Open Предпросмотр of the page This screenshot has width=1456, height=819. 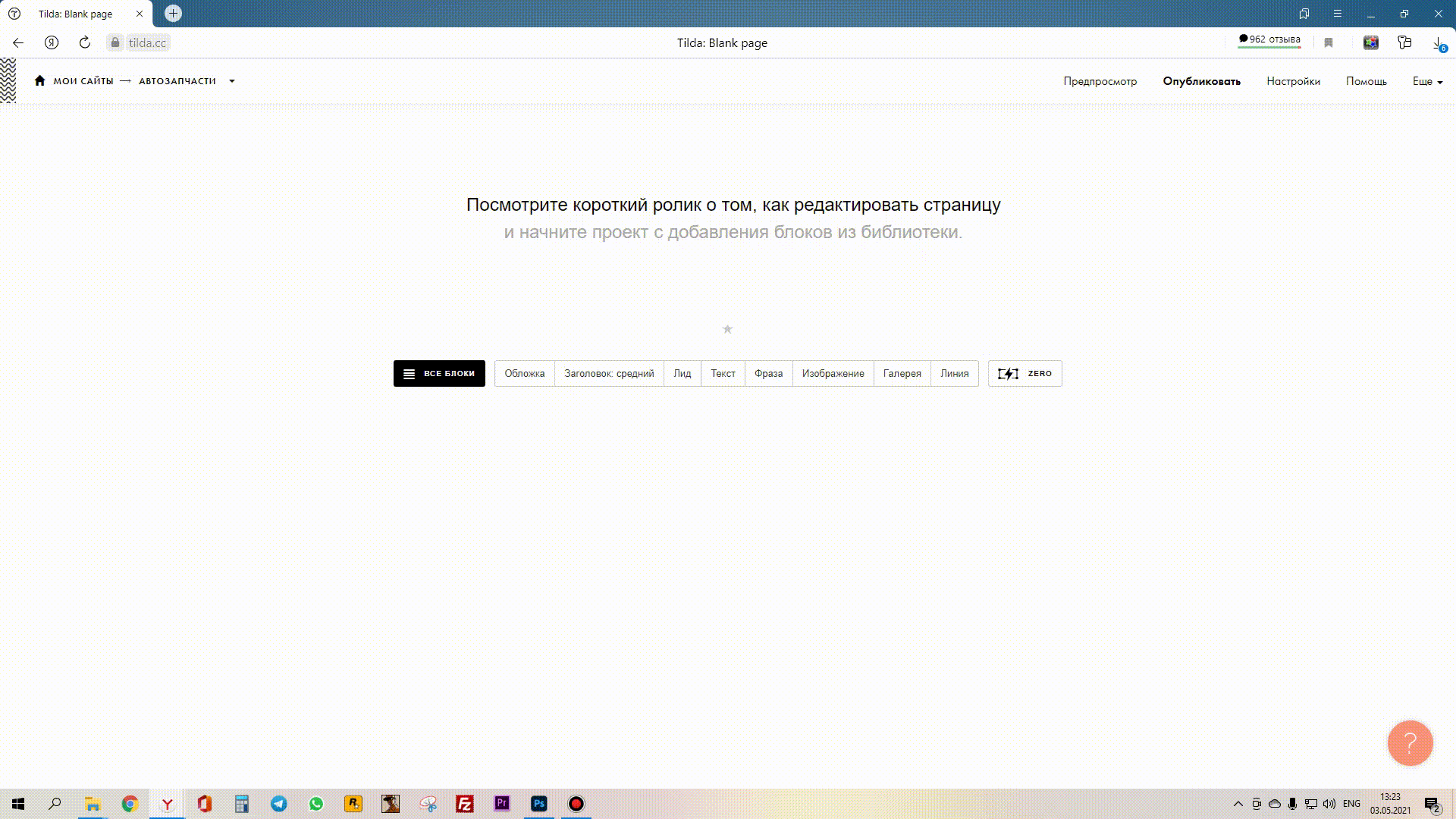[x=1100, y=81]
